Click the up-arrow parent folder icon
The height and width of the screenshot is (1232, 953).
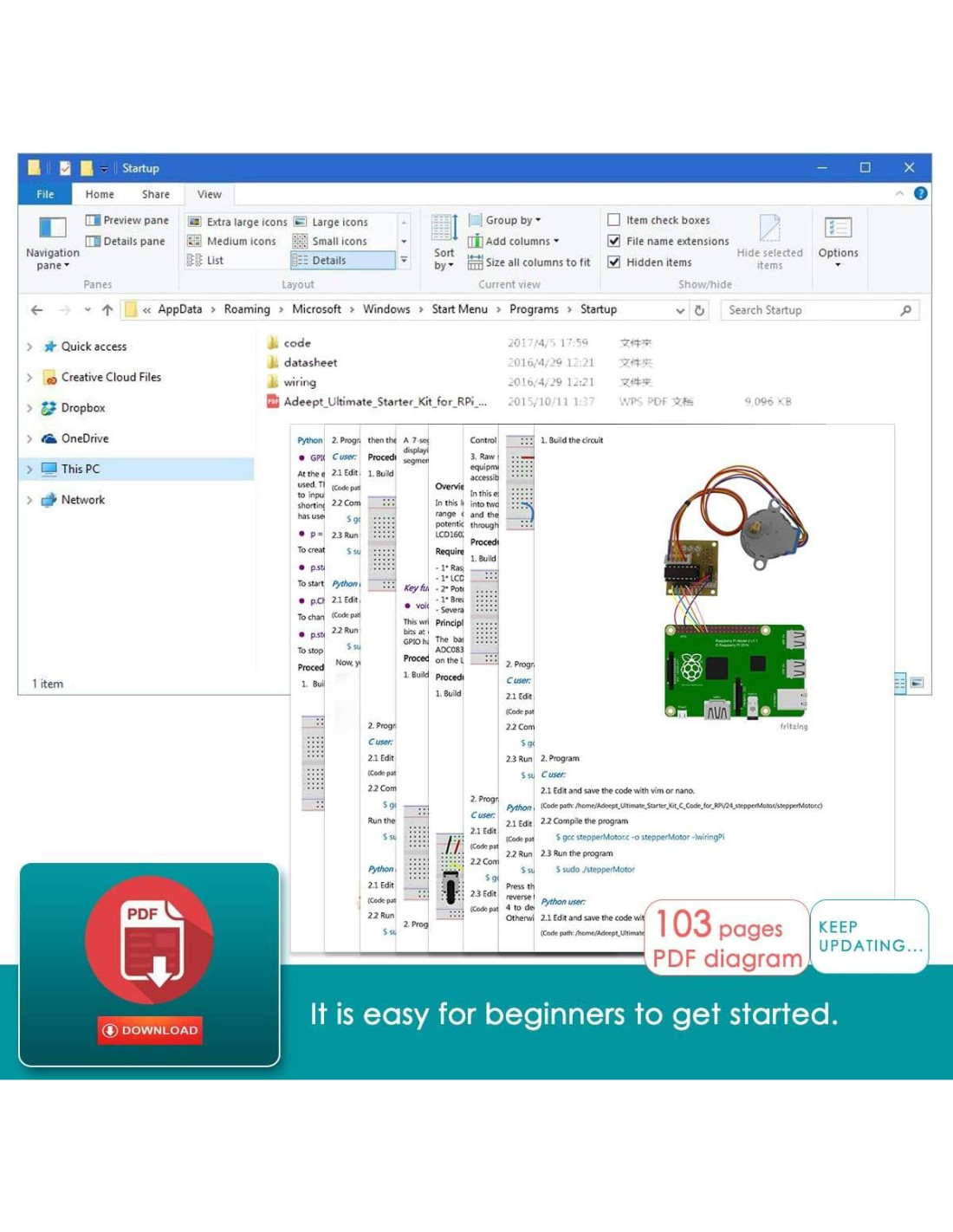[x=107, y=310]
